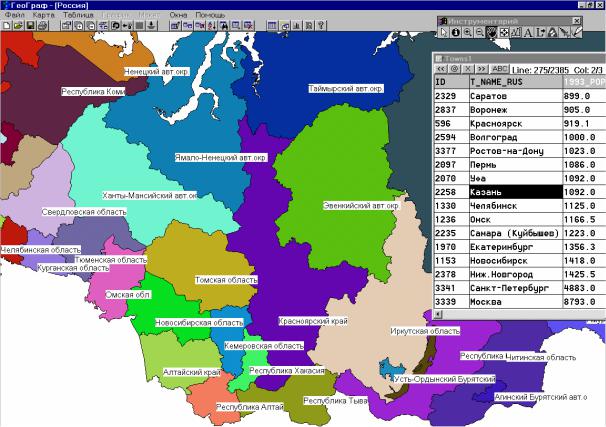Click population value 8793.0

pos(584,302)
